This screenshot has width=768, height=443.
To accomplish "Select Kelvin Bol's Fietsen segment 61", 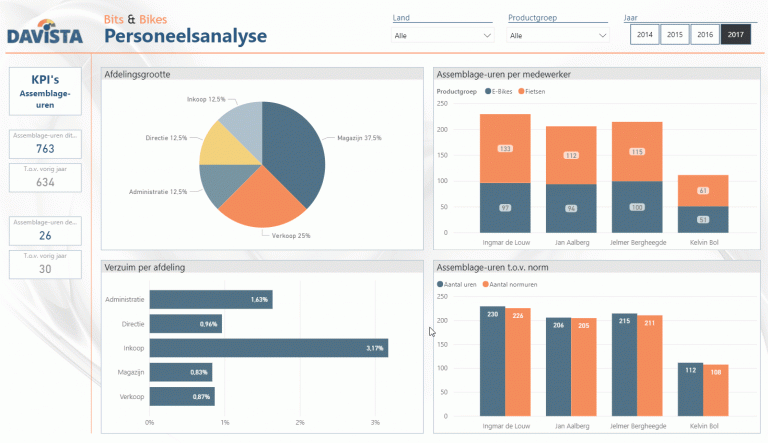I will coord(703,191).
